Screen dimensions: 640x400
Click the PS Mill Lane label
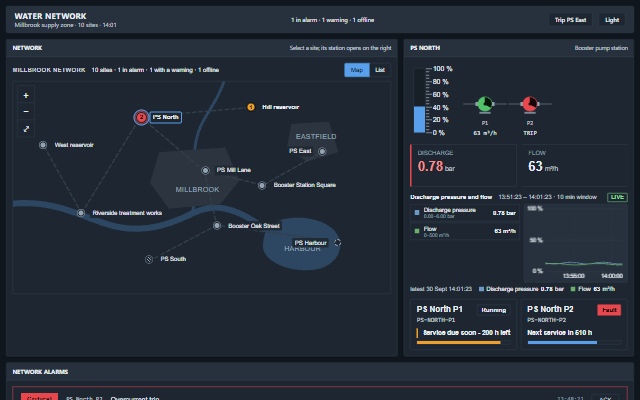[233, 170]
